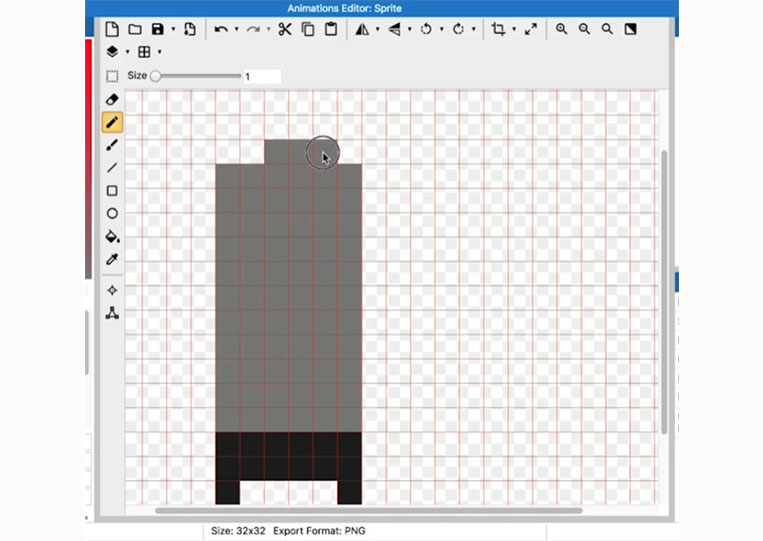Expand rotate clockwise options arrow
Image resolution: width=763 pixels, height=541 pixels.
[x=474, y=29]
